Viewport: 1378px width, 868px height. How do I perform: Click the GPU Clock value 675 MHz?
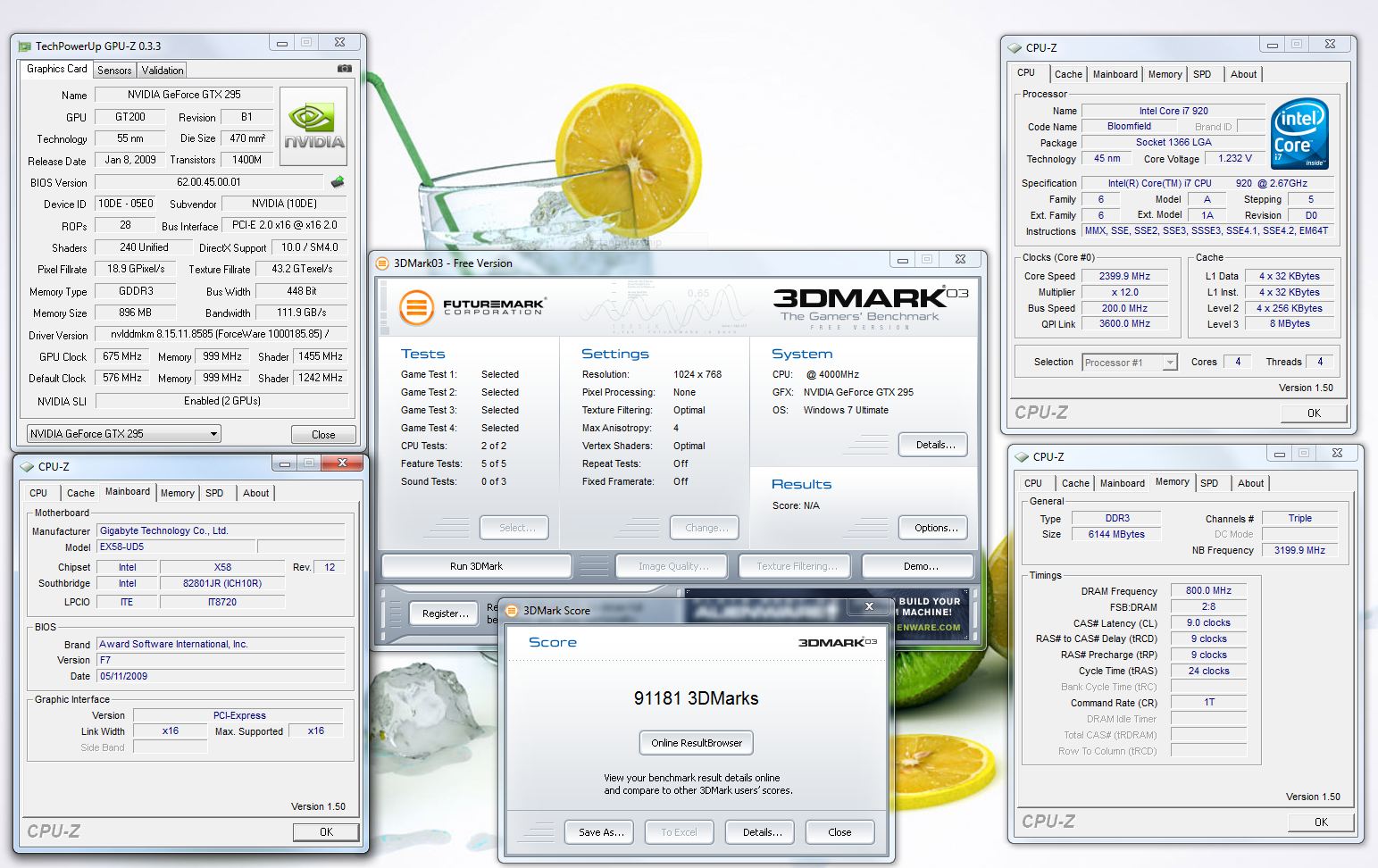[122, 356]
